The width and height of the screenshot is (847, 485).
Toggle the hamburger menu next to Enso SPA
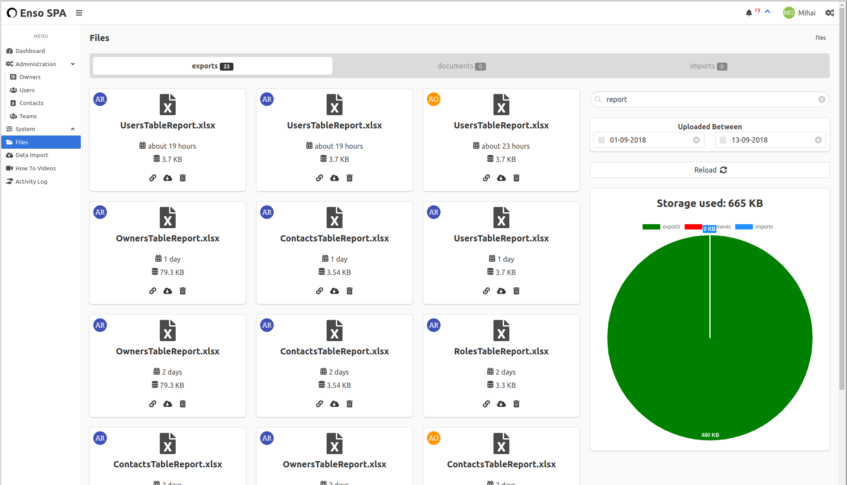(79, 13)
